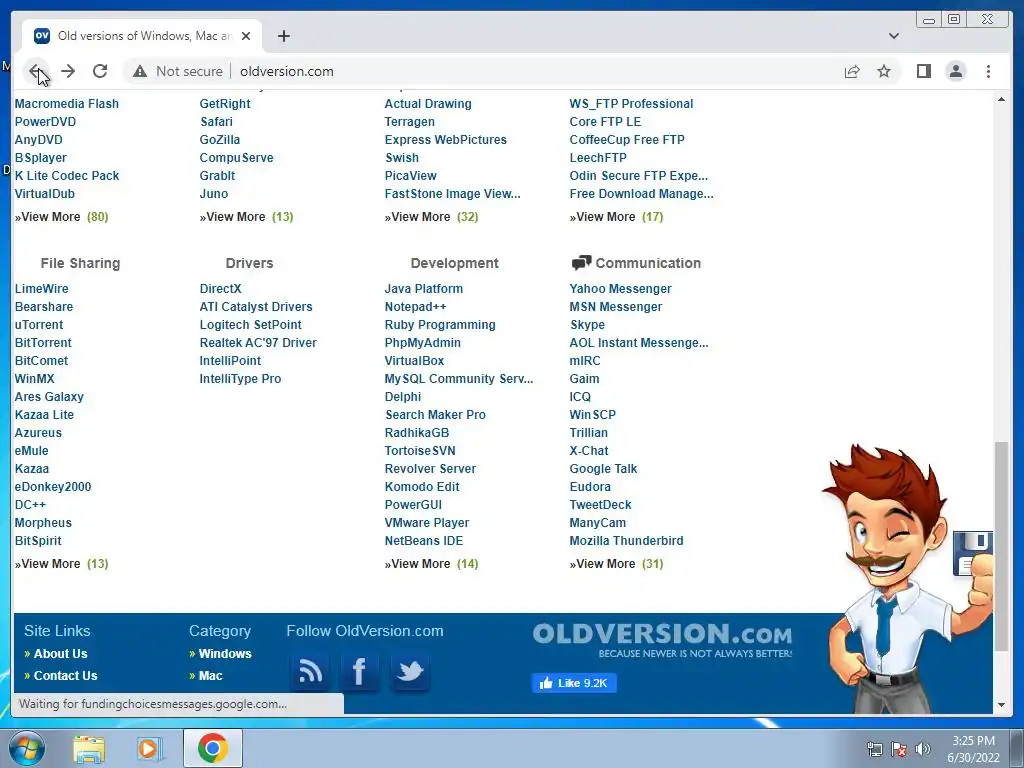Open the eDonkey2000 link
The width and height of the screenshot is (1024, 768).
(x=53, y=487)
